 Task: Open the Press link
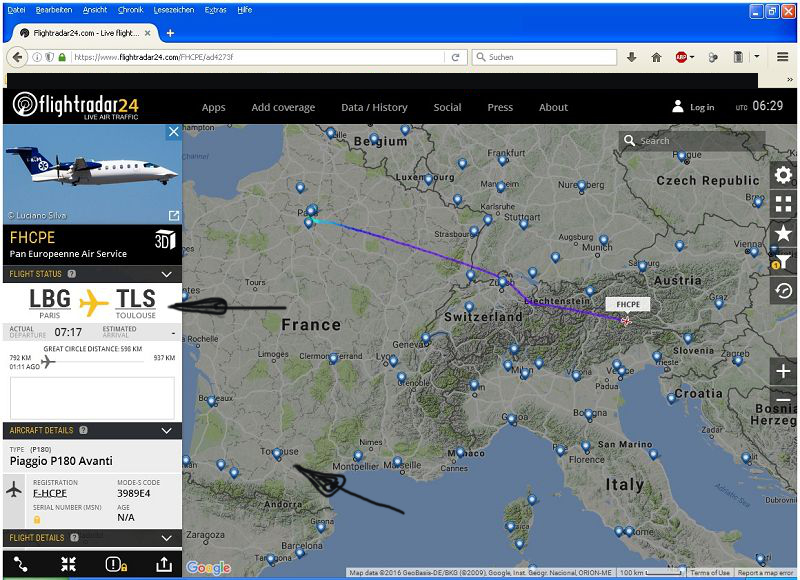[500, 107]
